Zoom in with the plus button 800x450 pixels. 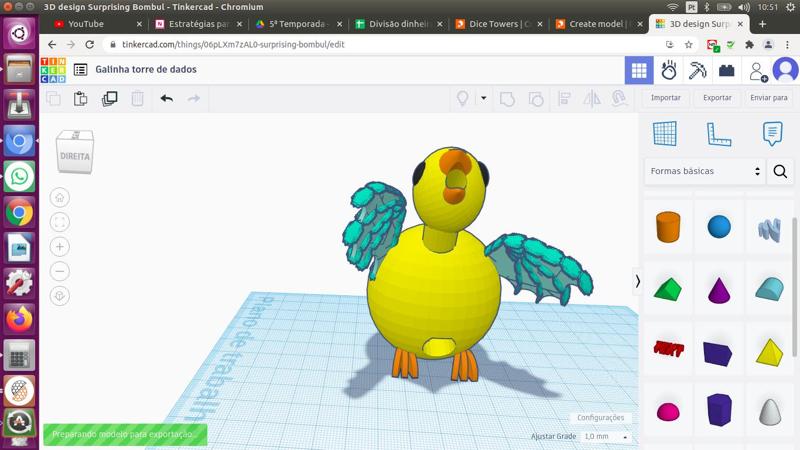click(60, 246)
